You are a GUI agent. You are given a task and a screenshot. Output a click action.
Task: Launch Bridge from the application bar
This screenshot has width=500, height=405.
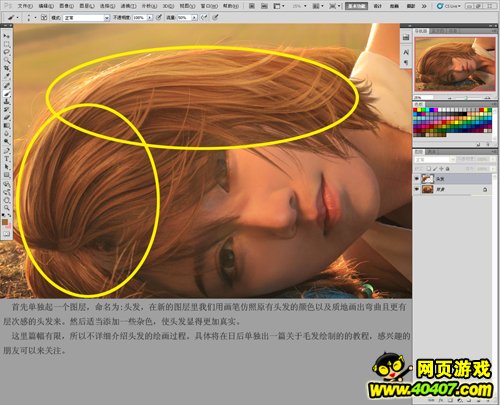point(252,6)
